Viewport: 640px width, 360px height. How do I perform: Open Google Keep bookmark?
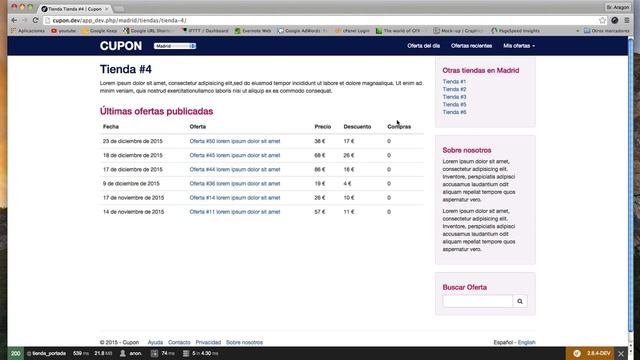click(100, 31)
